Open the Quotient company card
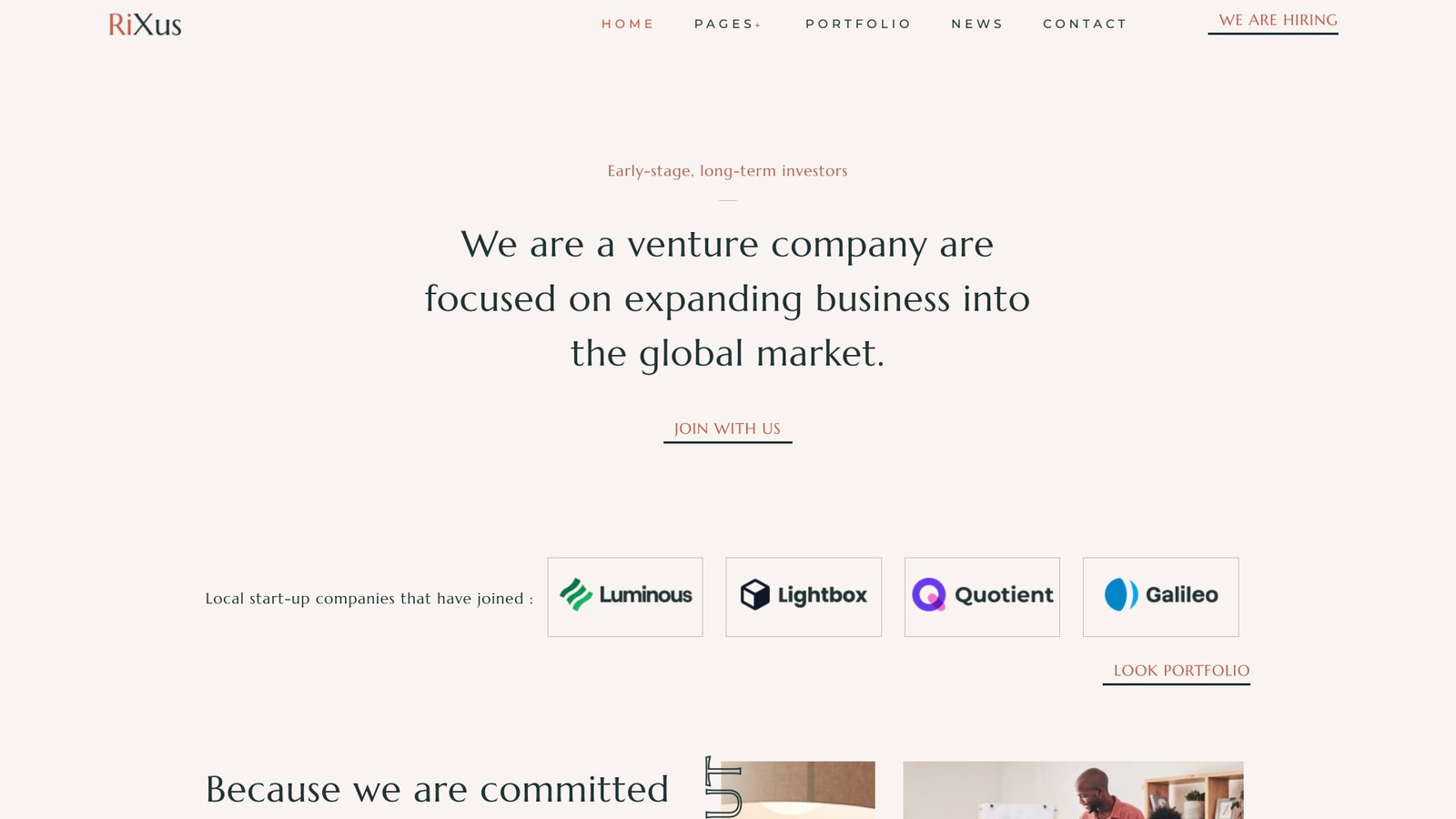Screen dimensions: 1456x819 tap(982, 597)
